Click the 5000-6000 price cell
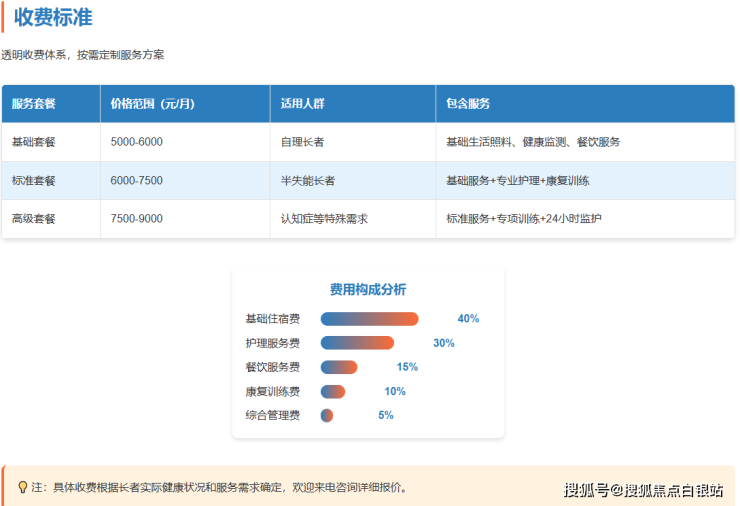Image resolution: width=740 pixels, height=506 pixels. (137, 142)
